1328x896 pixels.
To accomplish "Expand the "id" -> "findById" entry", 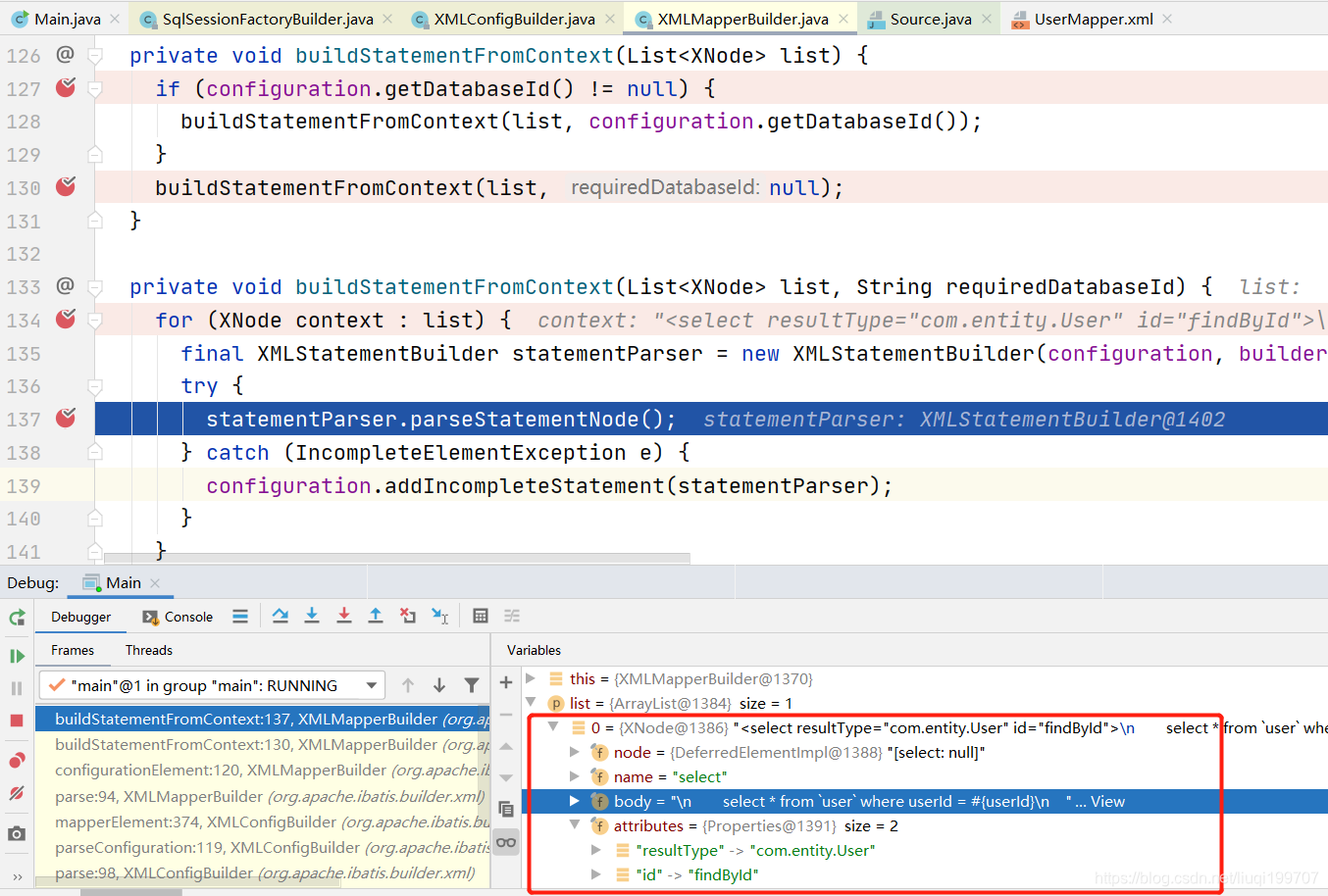I will point(596,874).
